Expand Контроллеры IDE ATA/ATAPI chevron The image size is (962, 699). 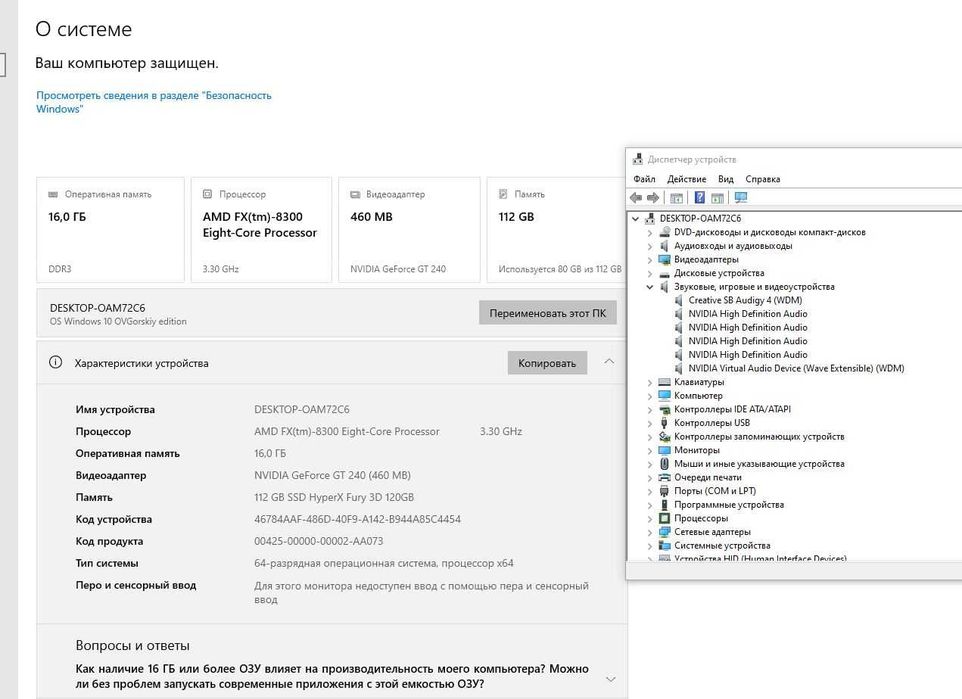[650, 409]
